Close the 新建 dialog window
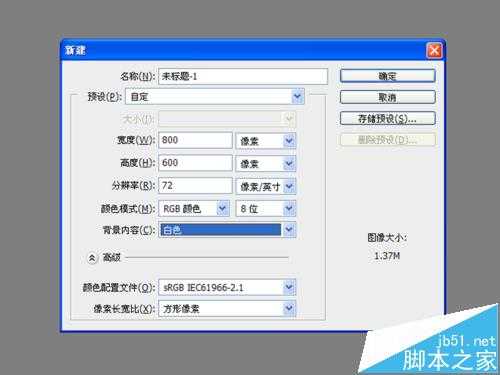 (434, 51)
